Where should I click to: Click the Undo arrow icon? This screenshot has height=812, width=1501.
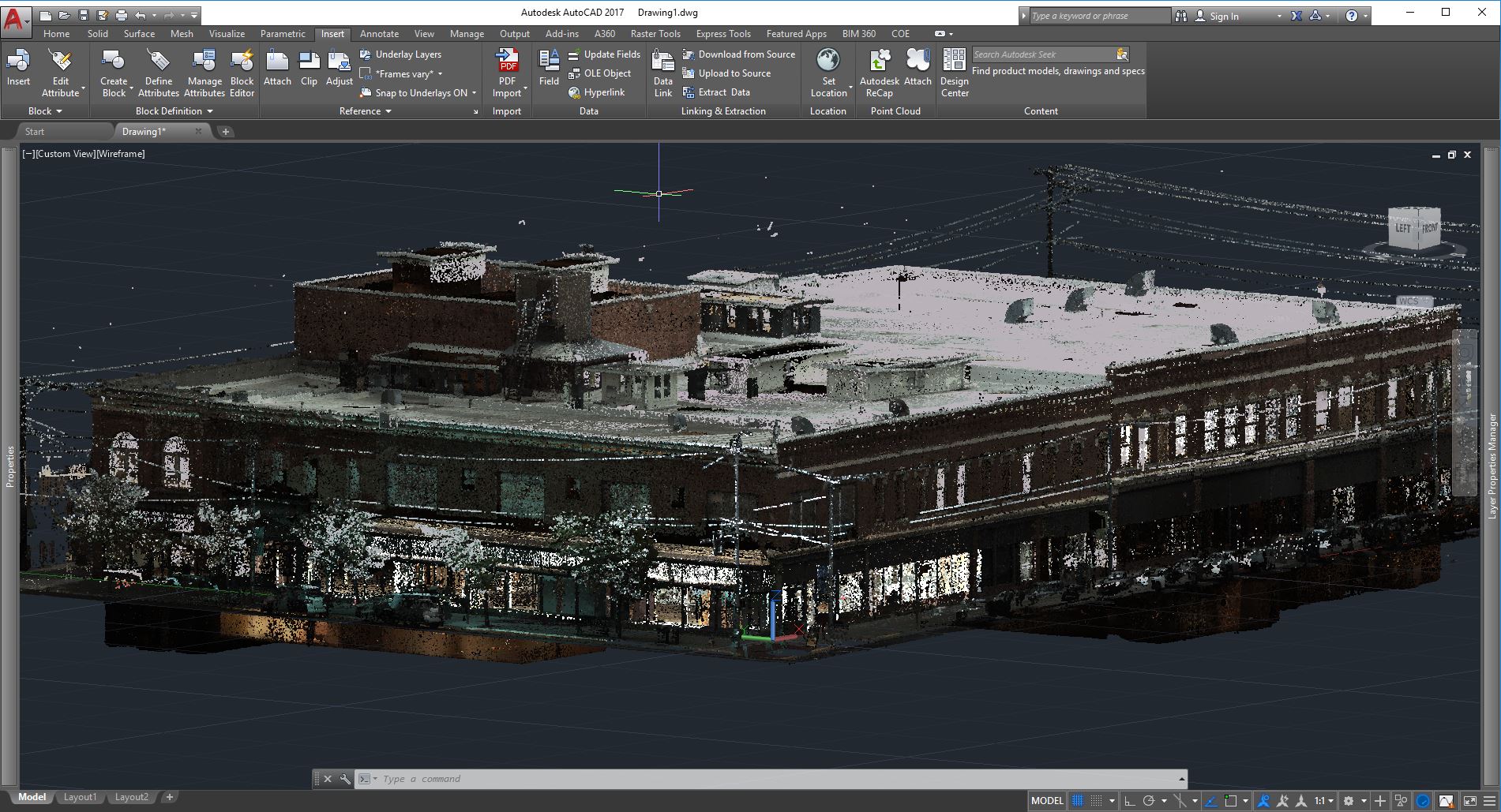141,15
